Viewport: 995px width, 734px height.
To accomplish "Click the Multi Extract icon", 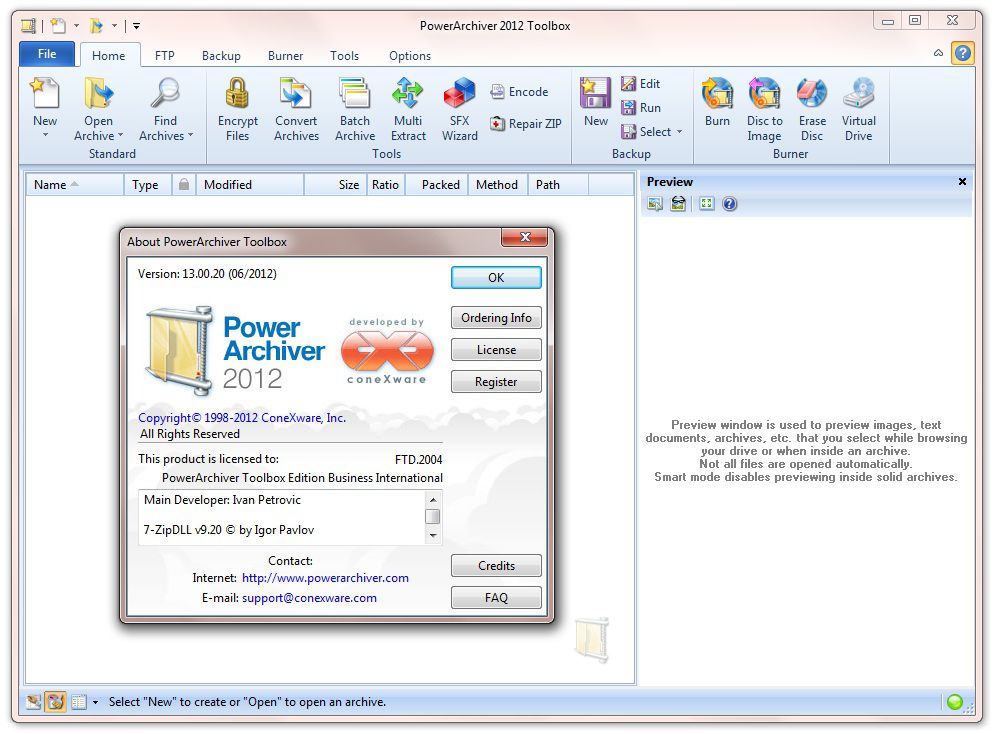I will point(408,96).
